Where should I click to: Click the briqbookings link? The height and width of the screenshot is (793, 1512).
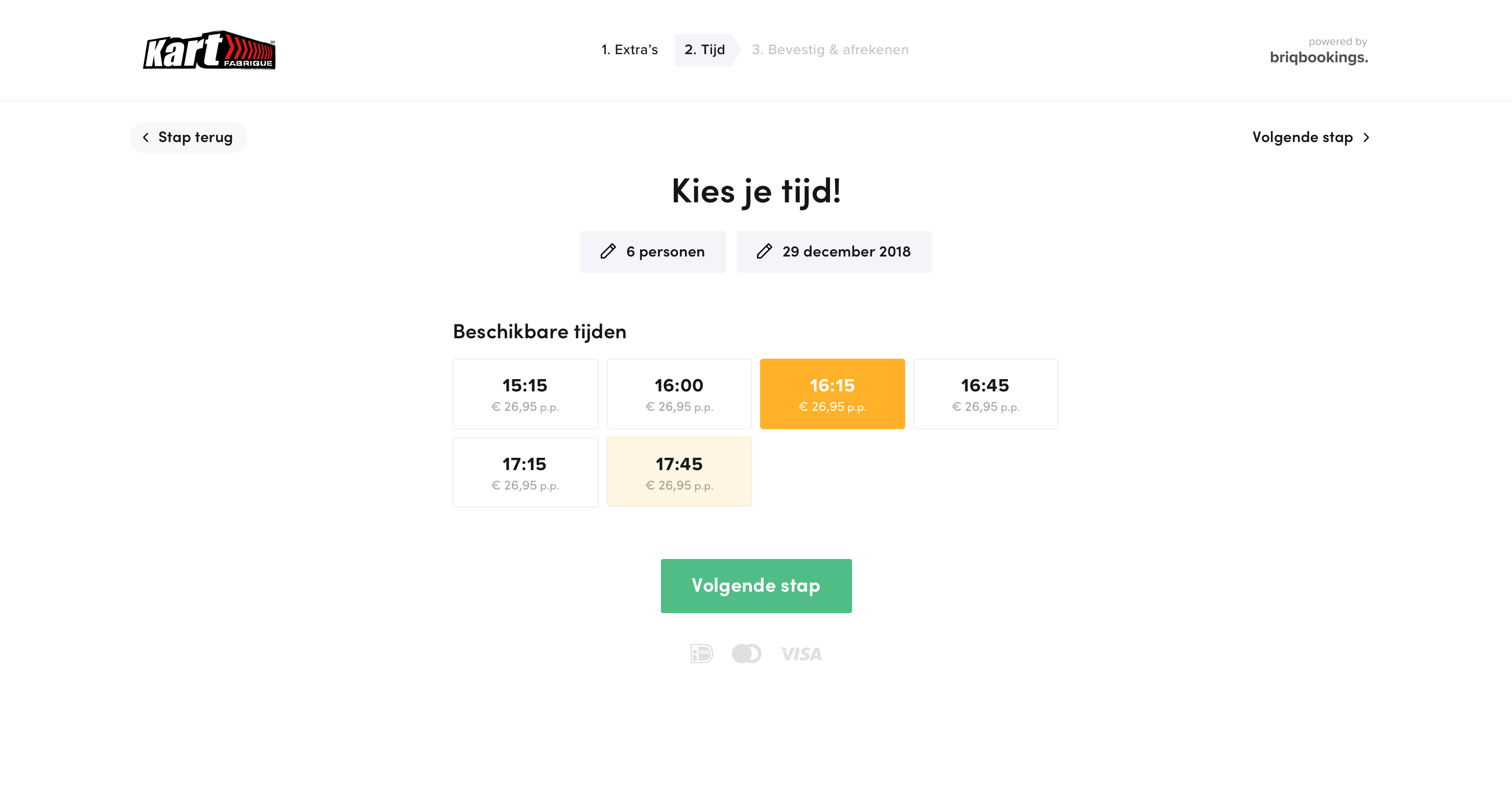[1318, 57]
